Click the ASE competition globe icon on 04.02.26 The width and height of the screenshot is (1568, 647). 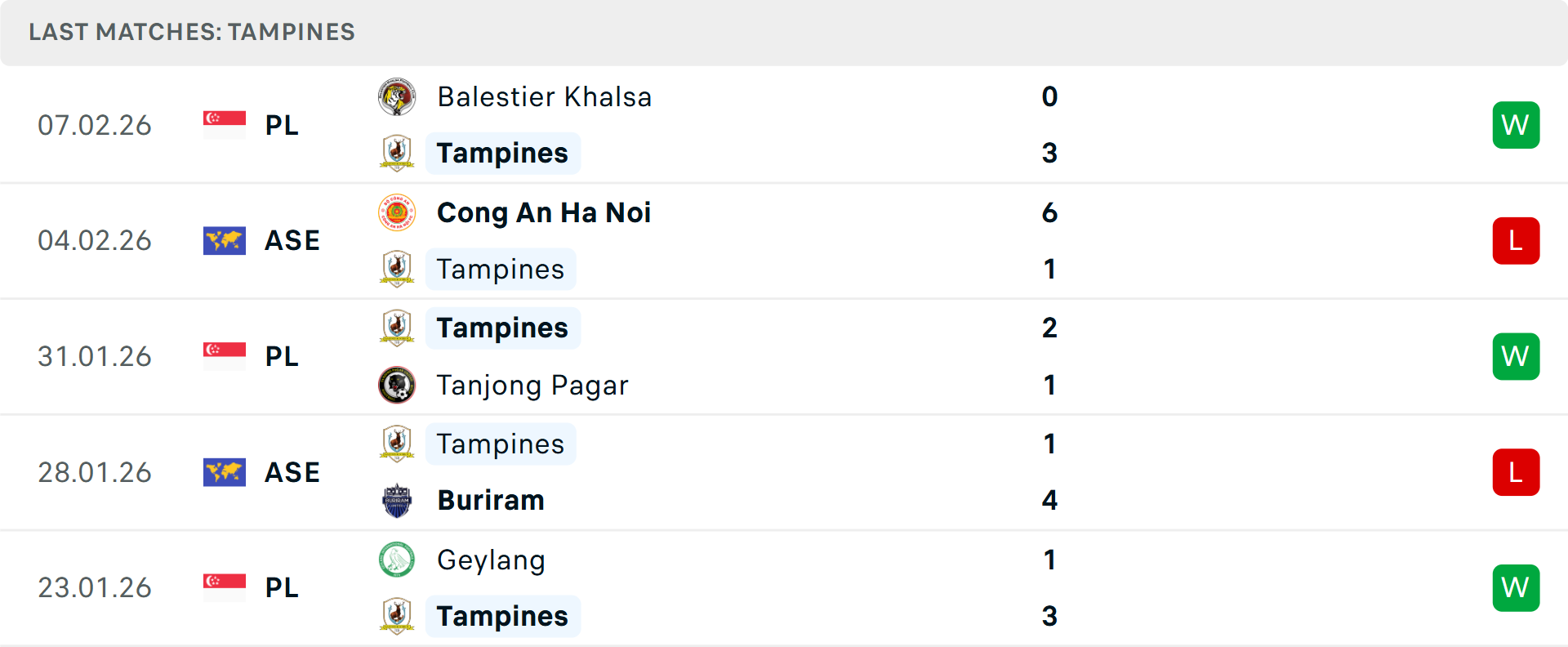pyautogui.click(x=225, y=240)
